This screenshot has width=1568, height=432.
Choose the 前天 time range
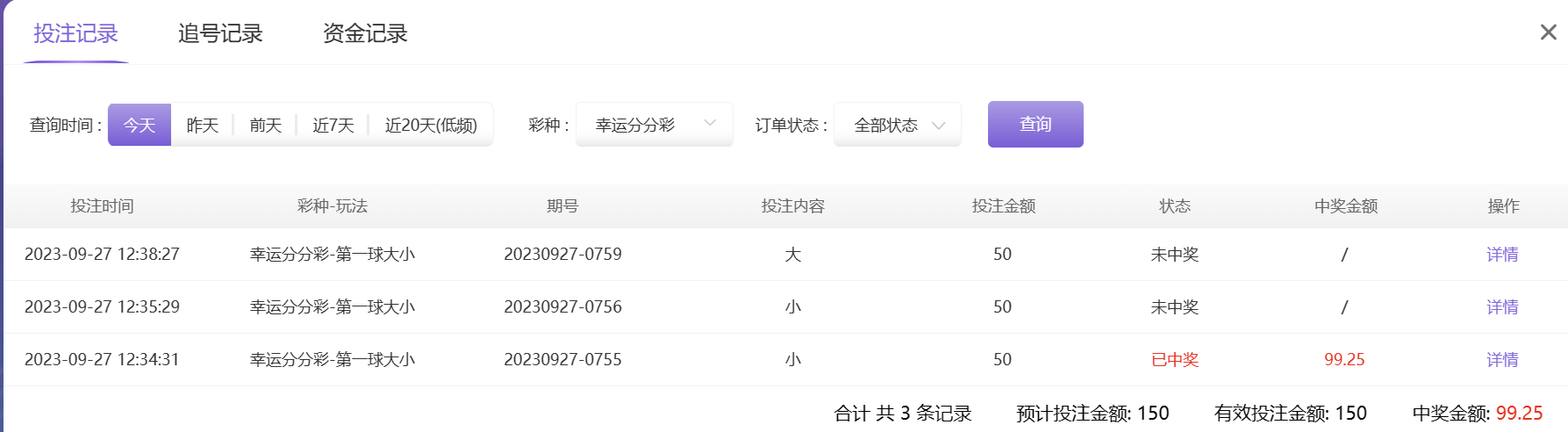tap(265, 125)
